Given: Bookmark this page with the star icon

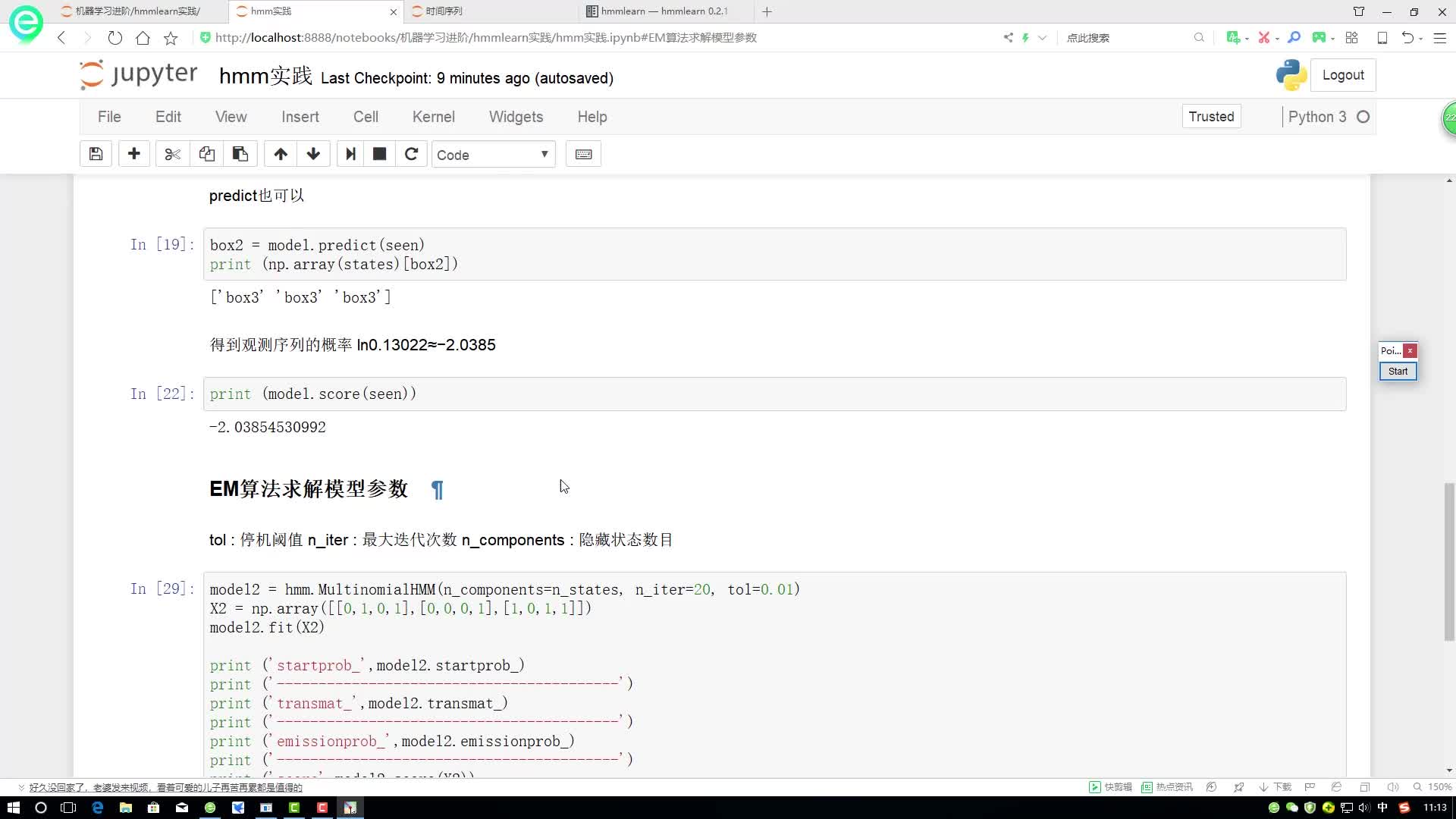Looking at the screenshot, I should [x=171, y=38].
